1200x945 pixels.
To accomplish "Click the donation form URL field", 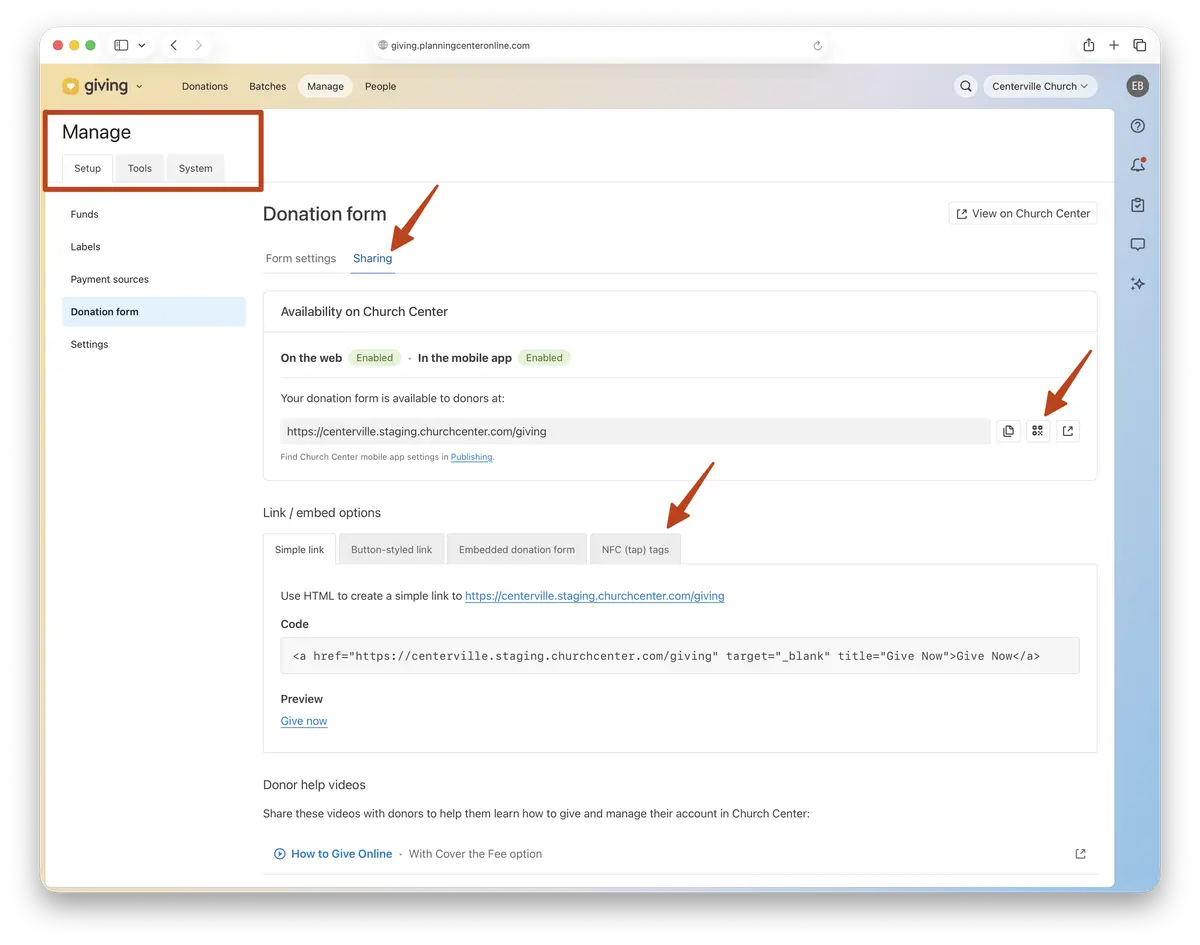I will (x=636, y=431).
